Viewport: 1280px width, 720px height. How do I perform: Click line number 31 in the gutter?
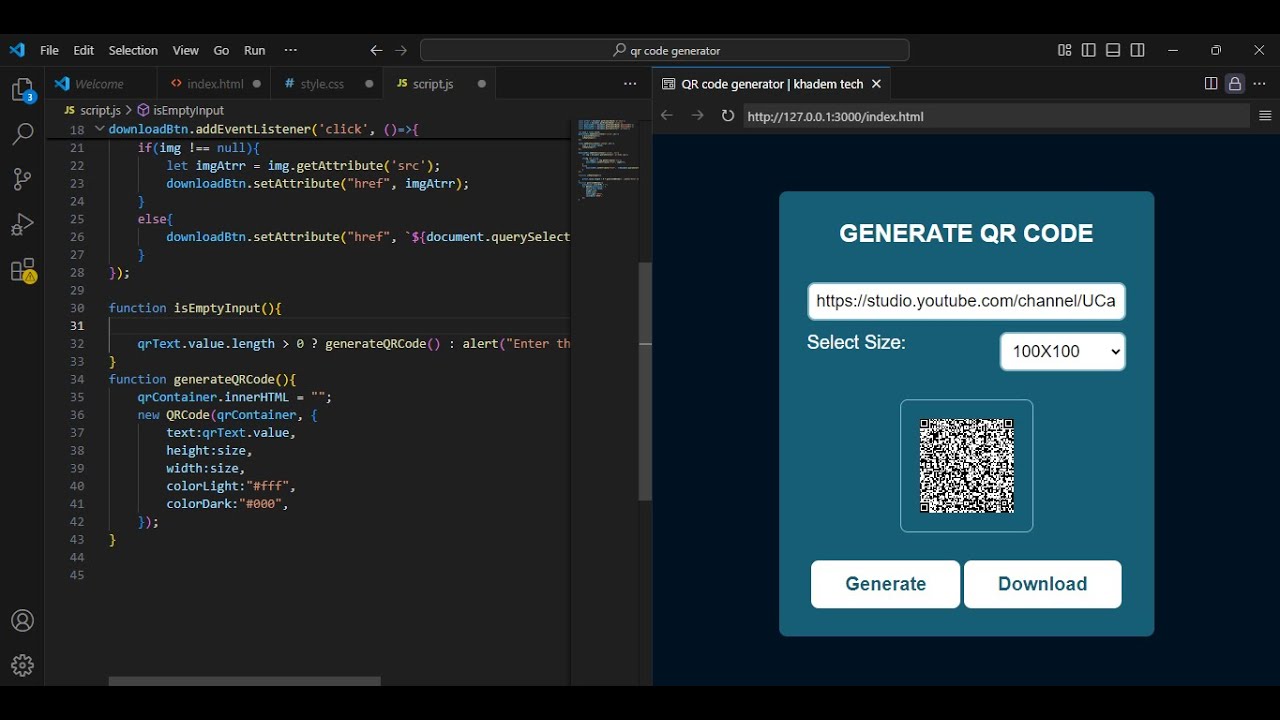(x=77, y=326)
